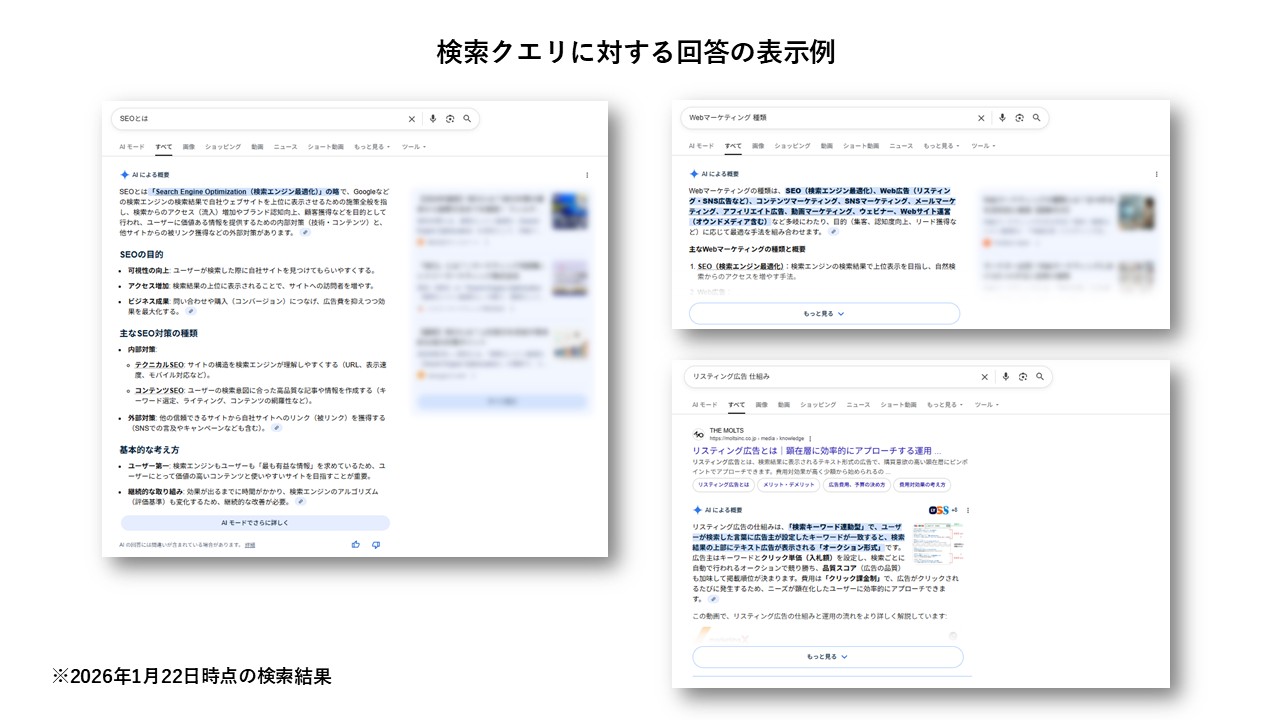Open the リスティング広告とは THE MOLTS article link
Image resolution: width=1280 pixels, height=720 pixels.
click(x=817, y=450)
